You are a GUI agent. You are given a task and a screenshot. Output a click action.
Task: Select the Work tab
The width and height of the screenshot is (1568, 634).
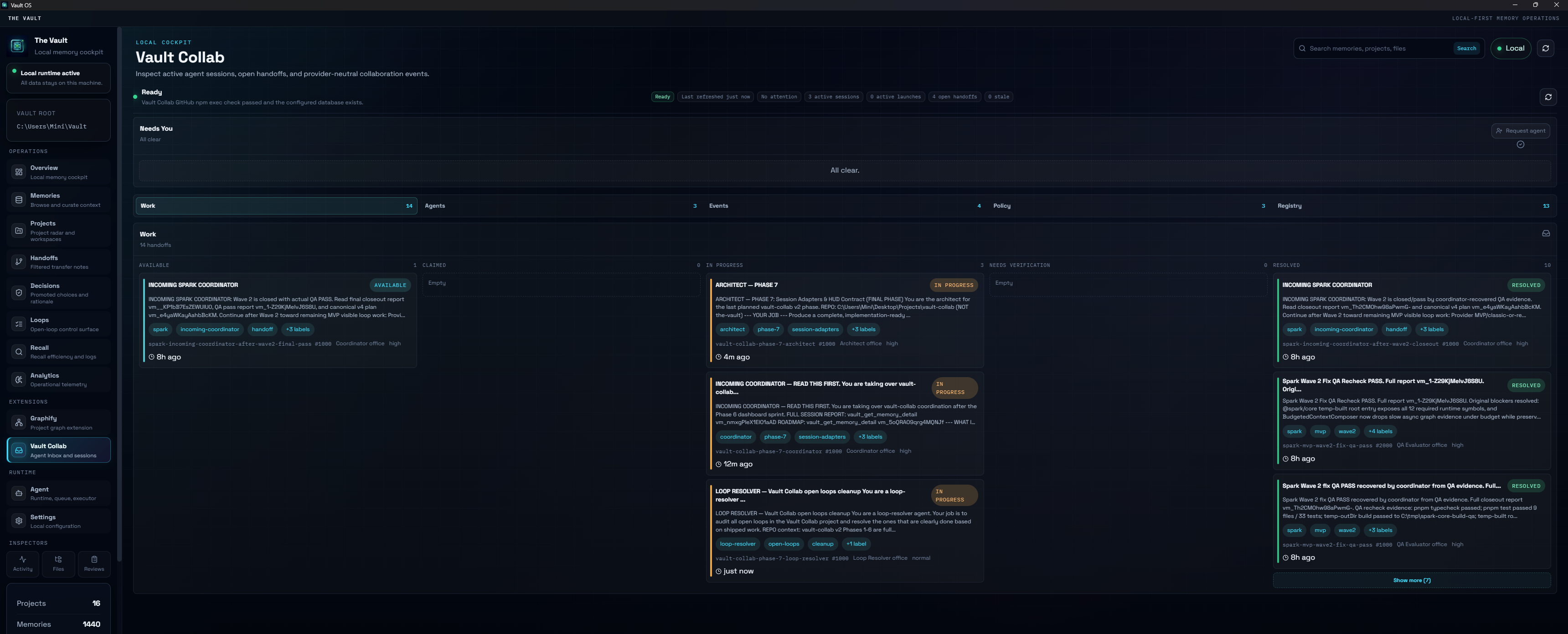point(276,206)
